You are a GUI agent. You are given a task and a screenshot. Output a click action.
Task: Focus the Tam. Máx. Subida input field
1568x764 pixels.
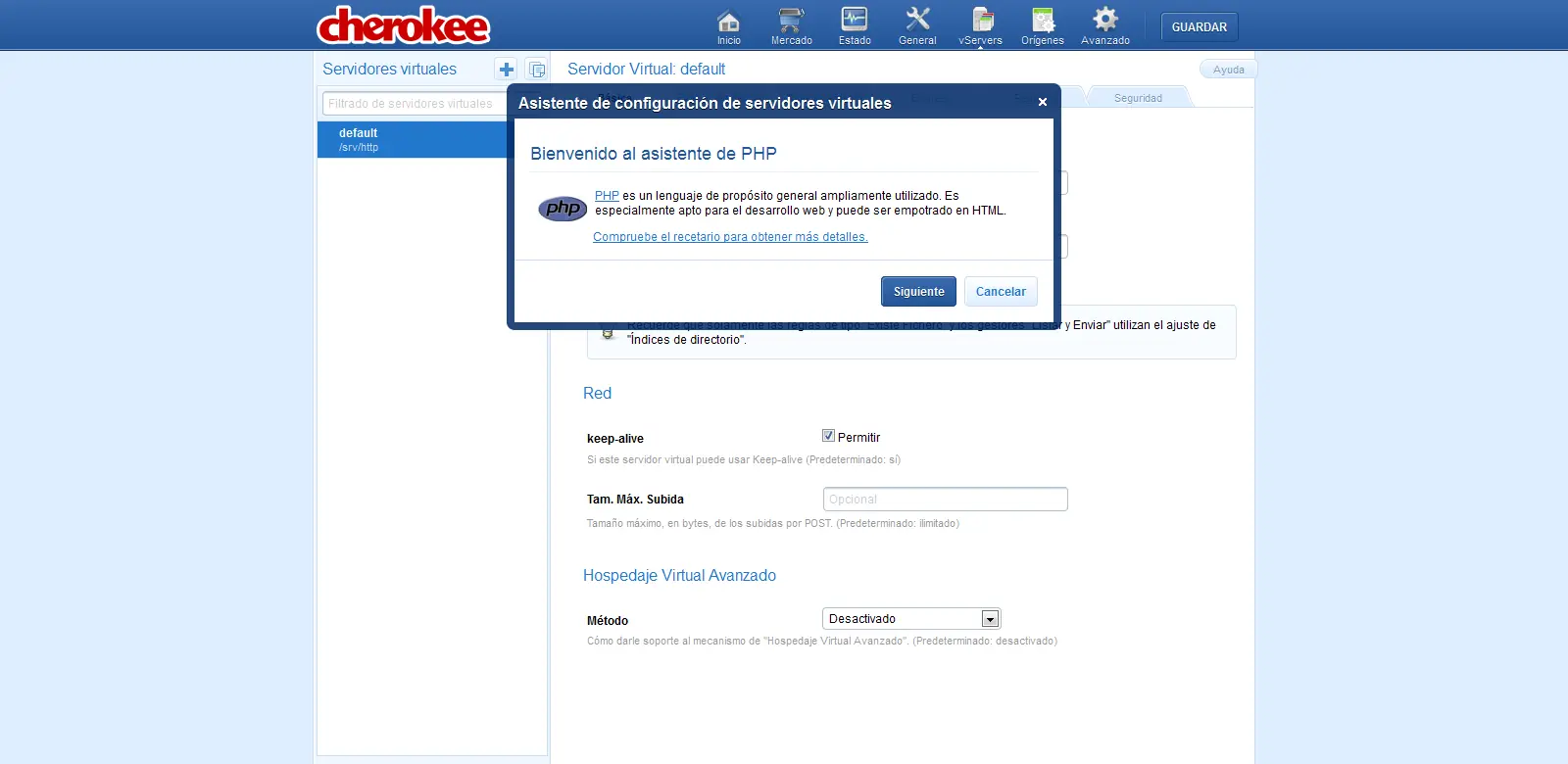[x=945, y=500]
